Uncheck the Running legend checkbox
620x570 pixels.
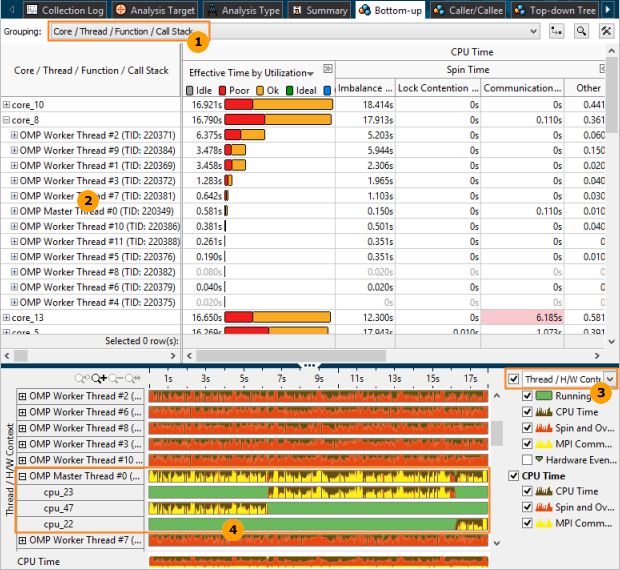pos(528,396)
